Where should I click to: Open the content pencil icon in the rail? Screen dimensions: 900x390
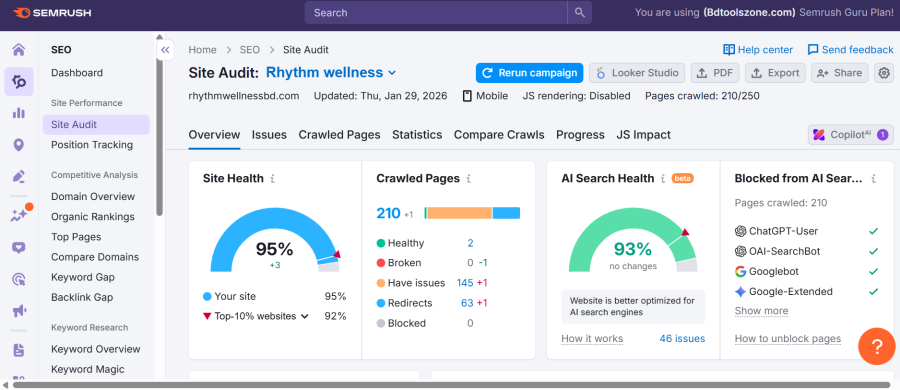pyautogui.click(x=18, y=176)
